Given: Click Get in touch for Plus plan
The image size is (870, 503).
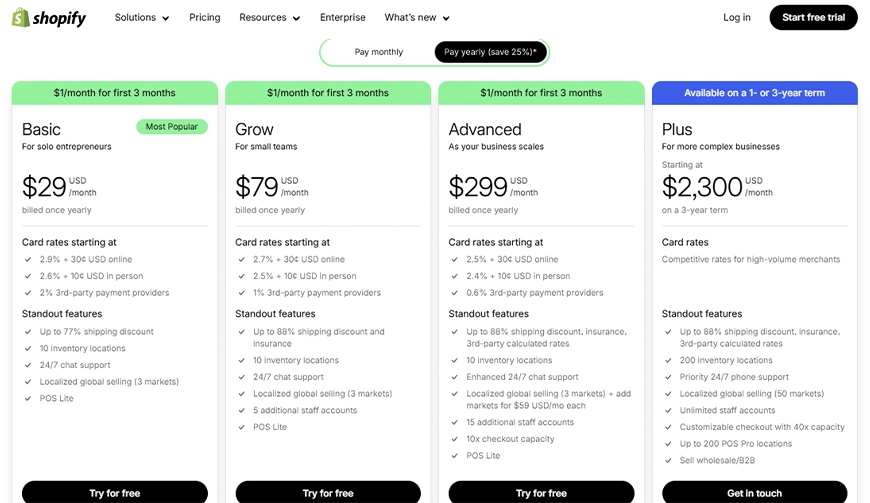Looking at the screenshot, I should [x=755, y=492].
